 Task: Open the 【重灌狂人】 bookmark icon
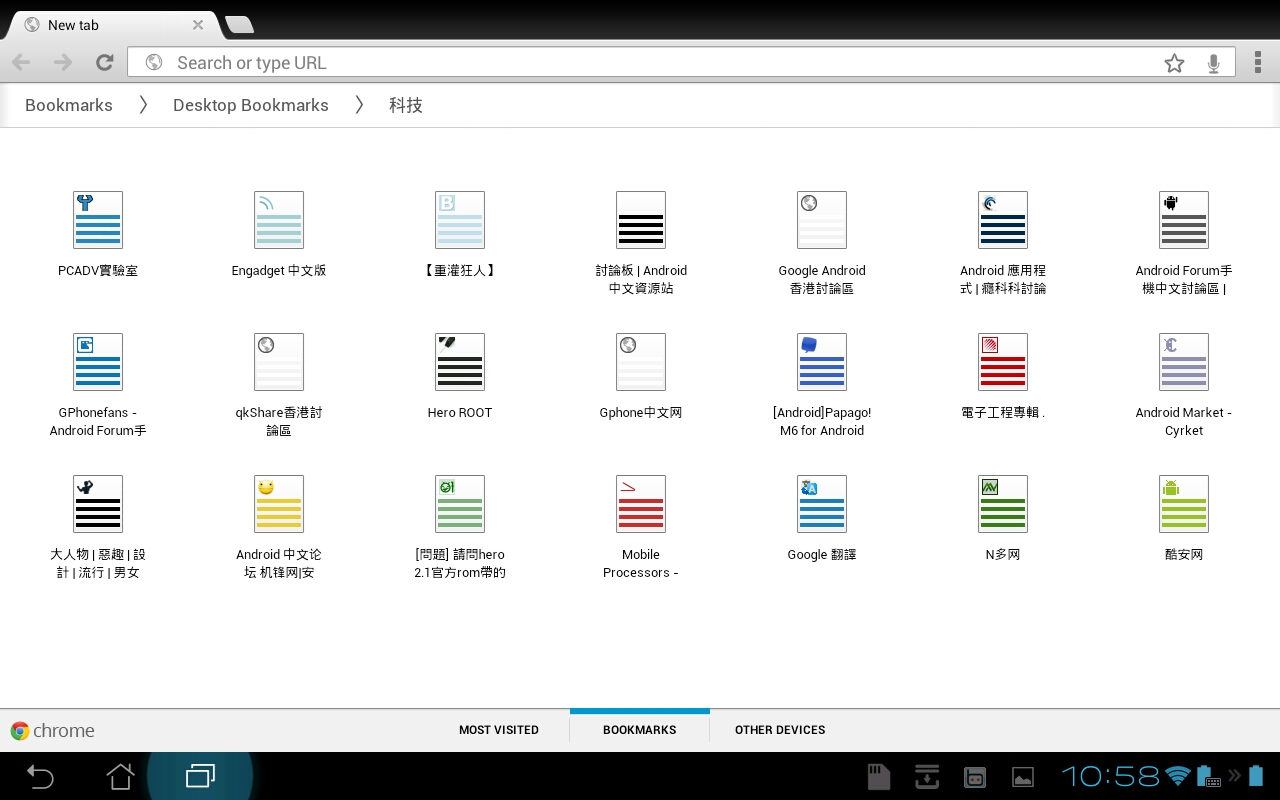click(460, 220)
